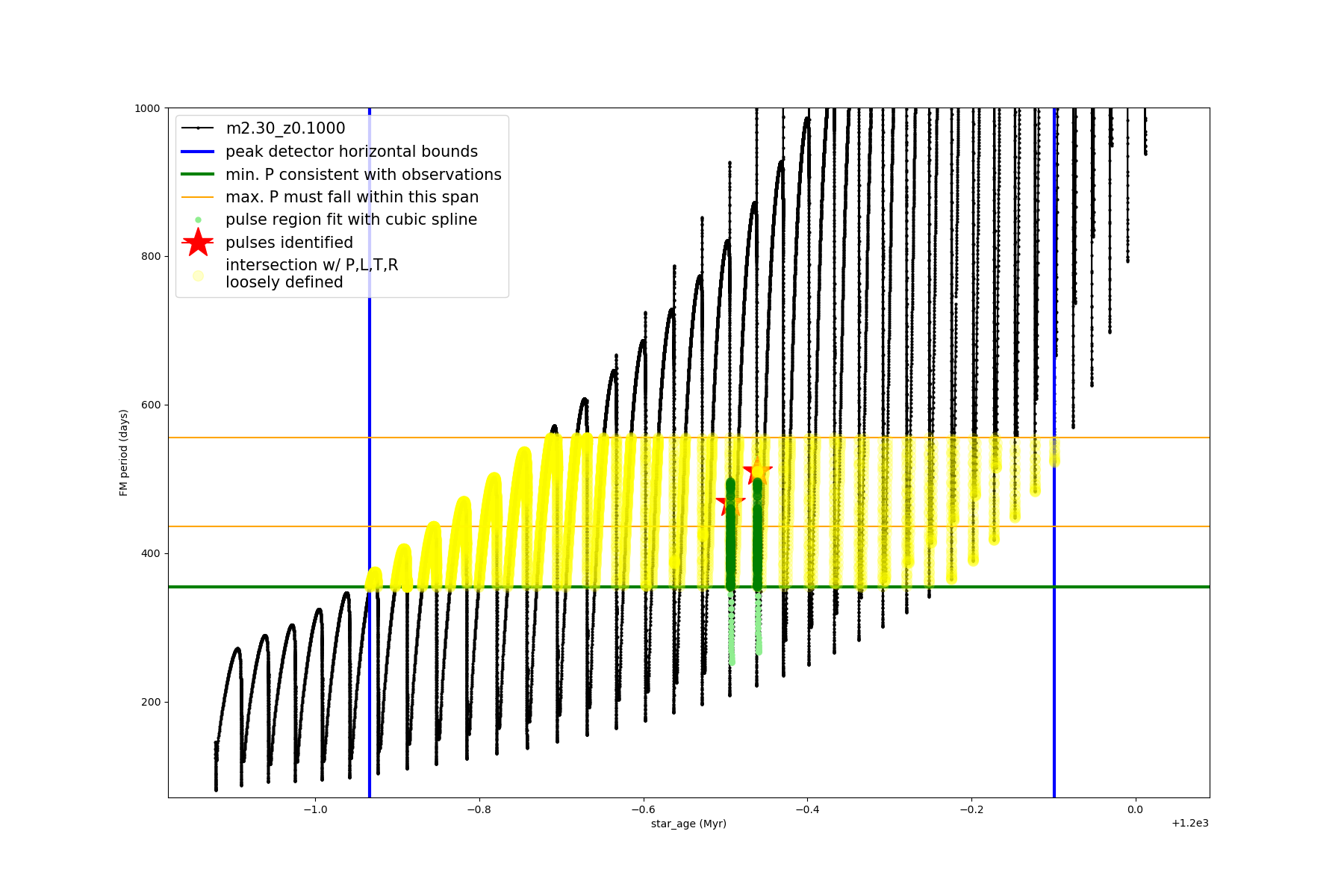The image size is (1344, 896).
Task: Click the light green dot legend marker
Action: coord(198,220)
